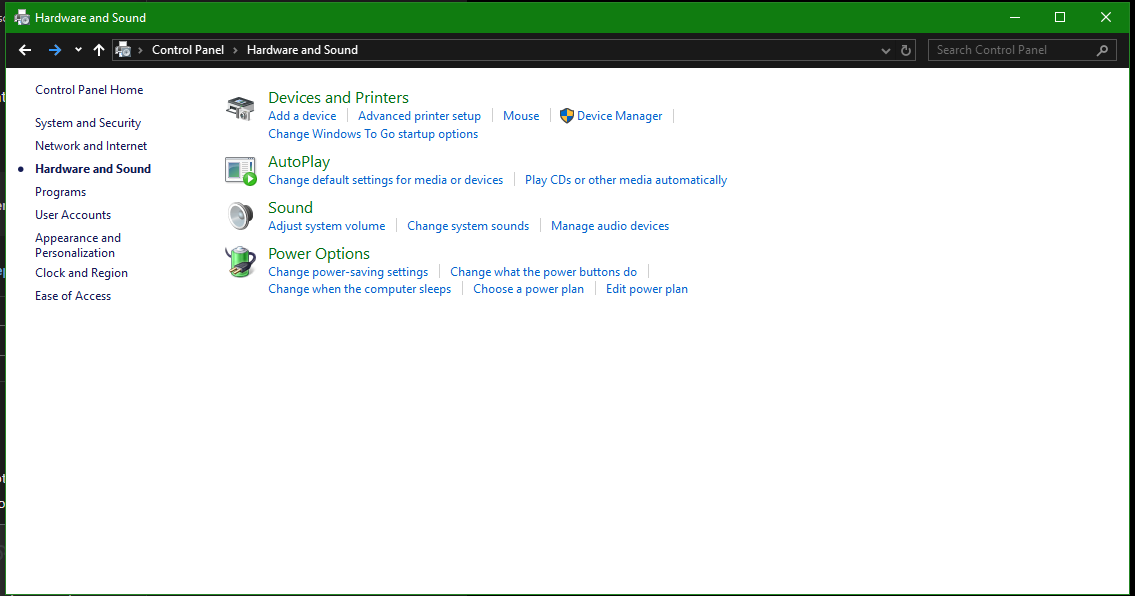Open Manage audio devices

tap(610, 226)
